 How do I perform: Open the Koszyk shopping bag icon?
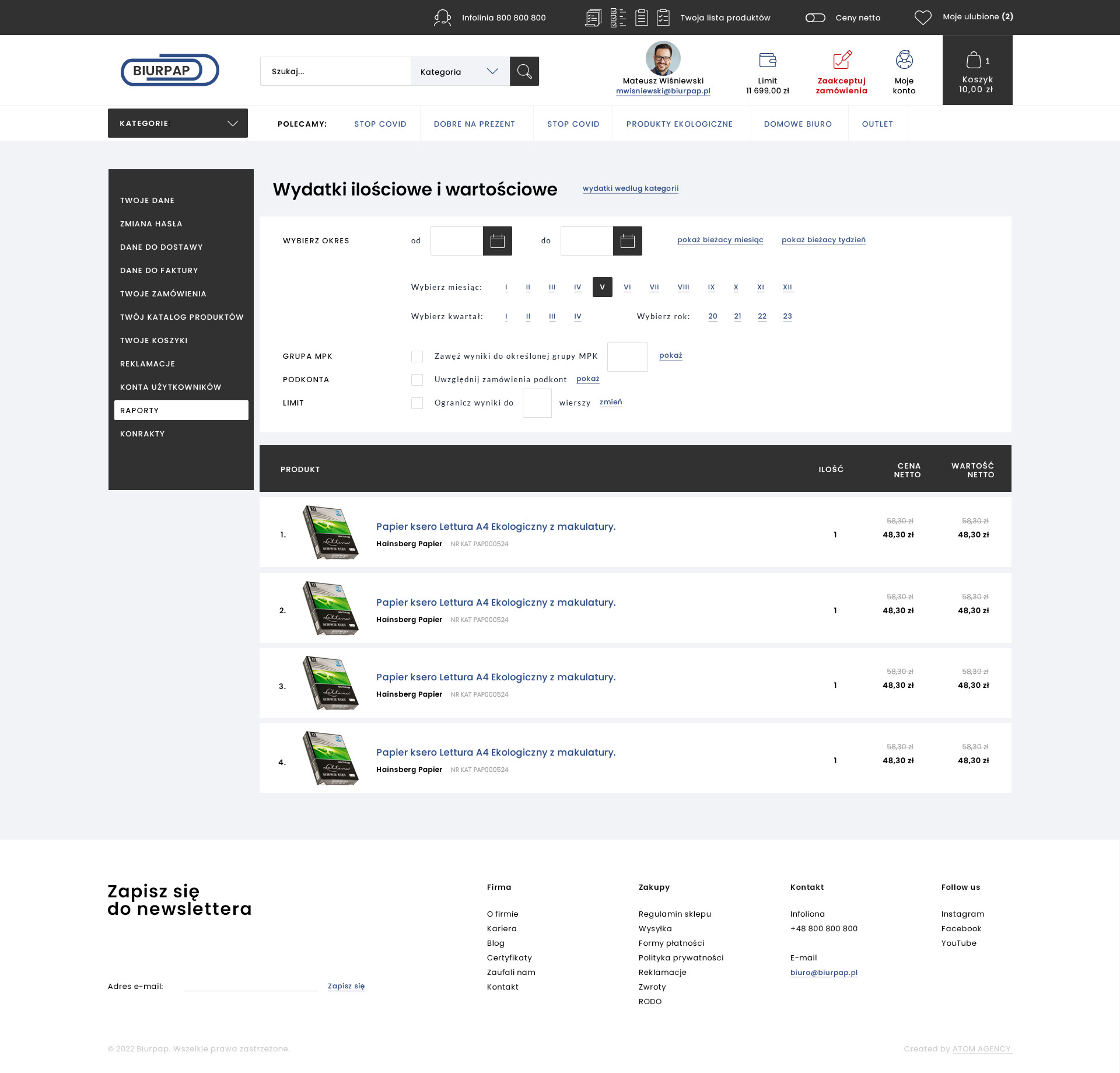point(973,60)
